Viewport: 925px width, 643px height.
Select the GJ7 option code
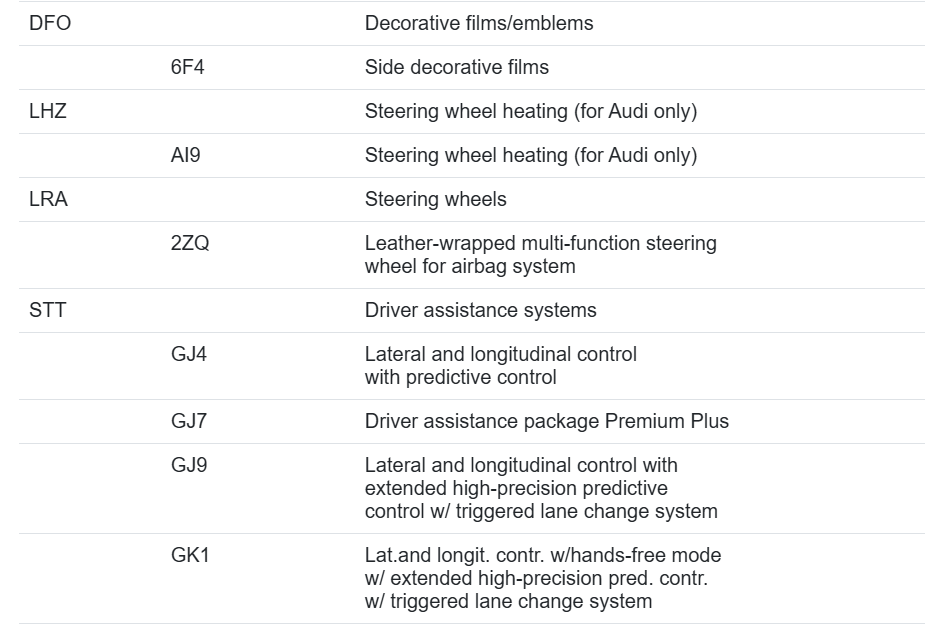189,421
